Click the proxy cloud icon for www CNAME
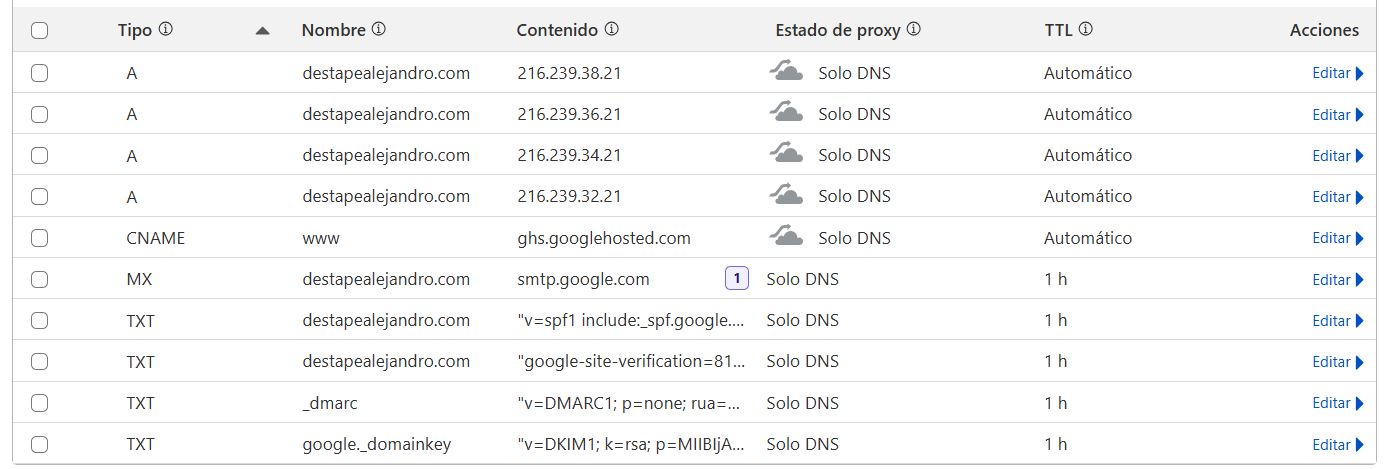This screenshot has width=1384, height=469. (786, 236)
